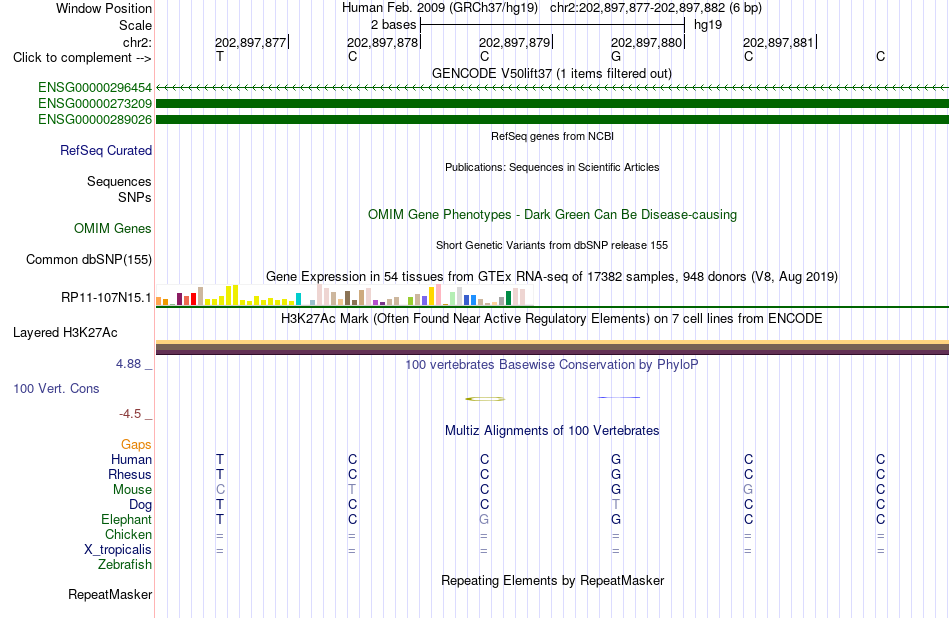
Task: Open the Common dbSNP(155) track label
Action: pos(89,259)
